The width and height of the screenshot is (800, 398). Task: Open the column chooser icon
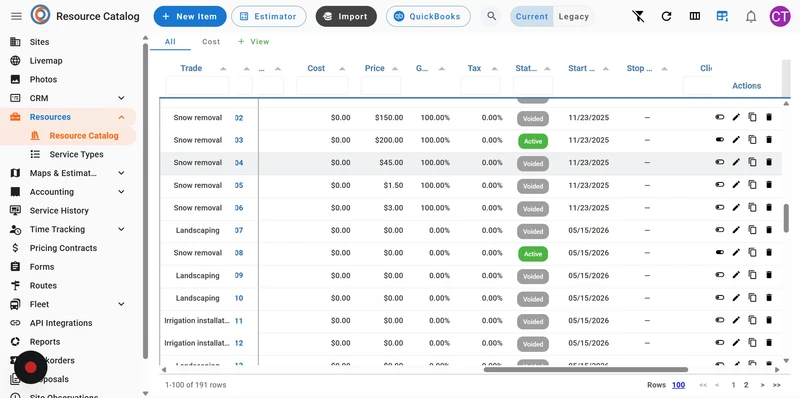(x=694, y=16)
